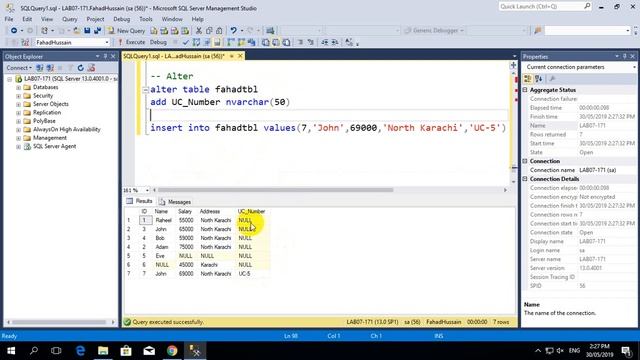Open the Tools menu
This screenshot has width=640, height=360.
(x=146, y=19)
